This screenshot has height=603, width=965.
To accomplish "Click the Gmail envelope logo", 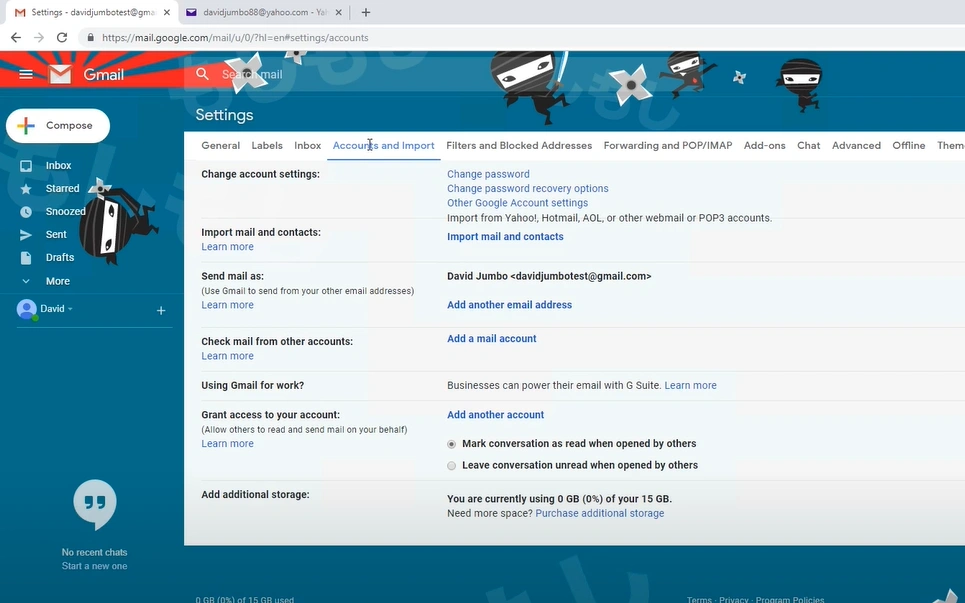I will point(60,74).
